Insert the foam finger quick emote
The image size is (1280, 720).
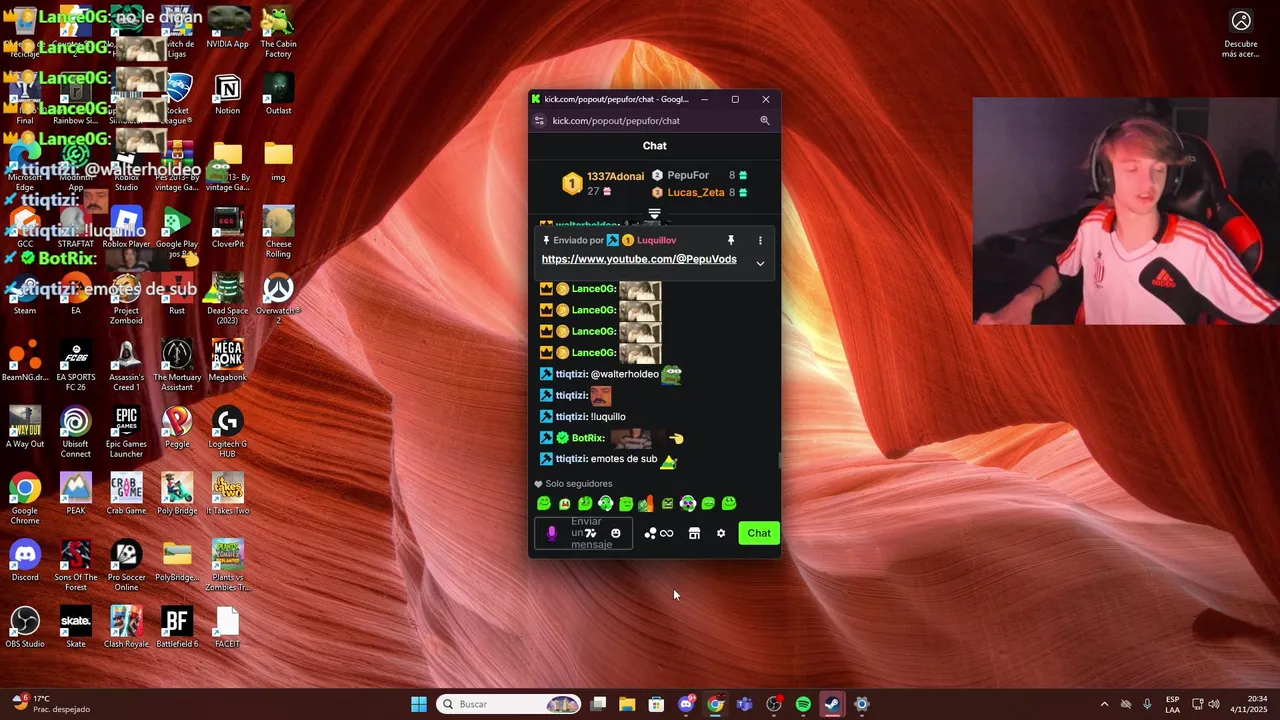646,503
